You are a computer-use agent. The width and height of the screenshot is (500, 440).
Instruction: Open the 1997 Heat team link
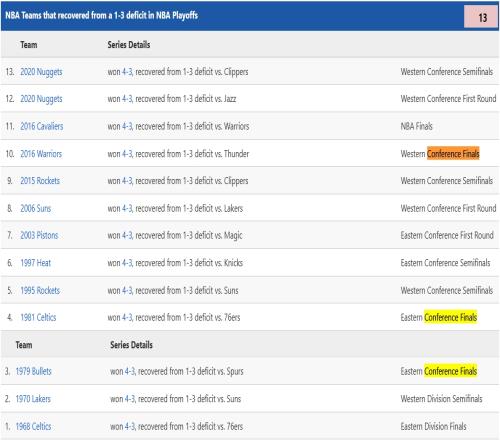pos(36,263)
